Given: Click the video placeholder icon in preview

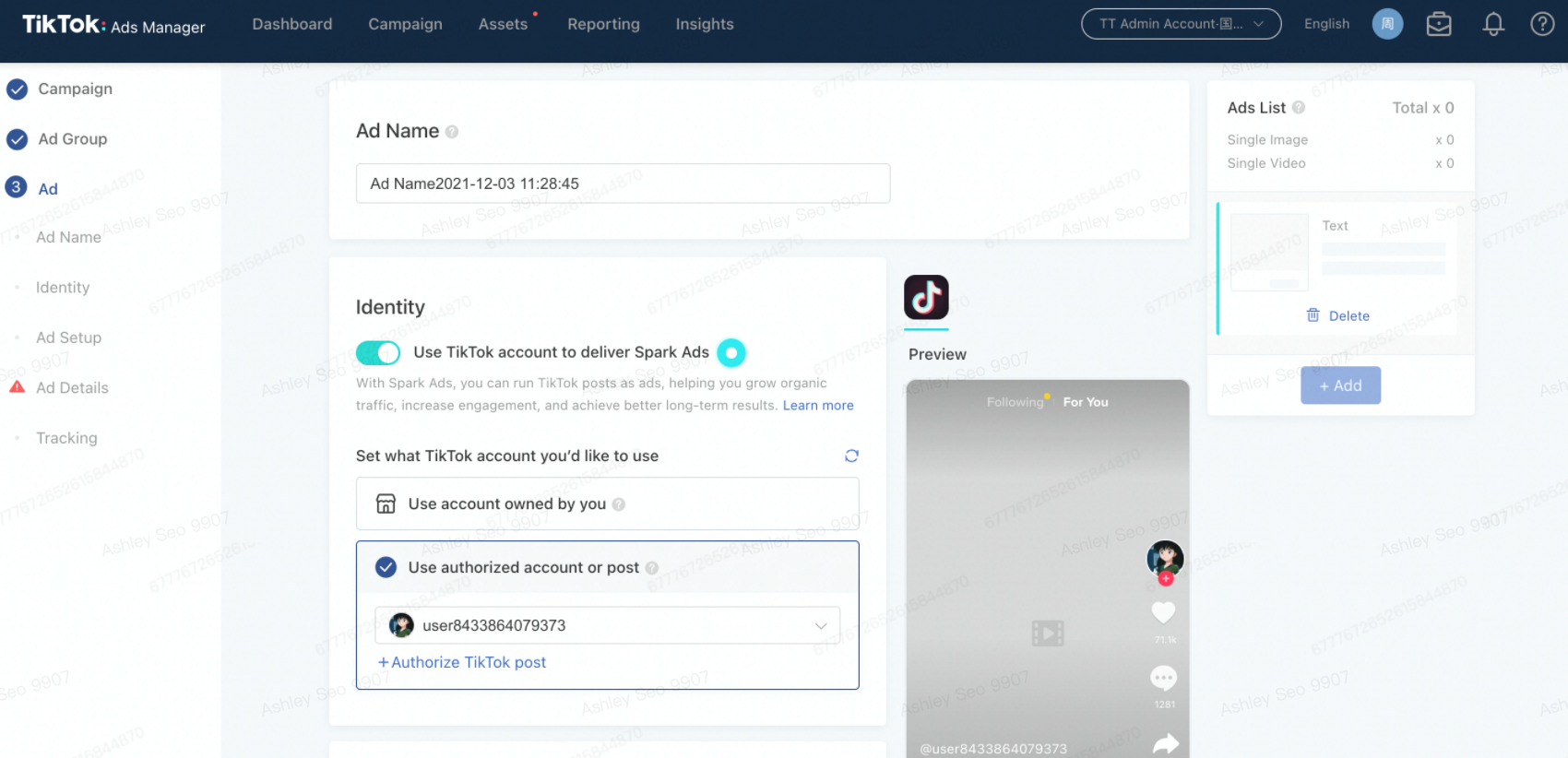Looking at the screenshot, I should click(1048, 634).
